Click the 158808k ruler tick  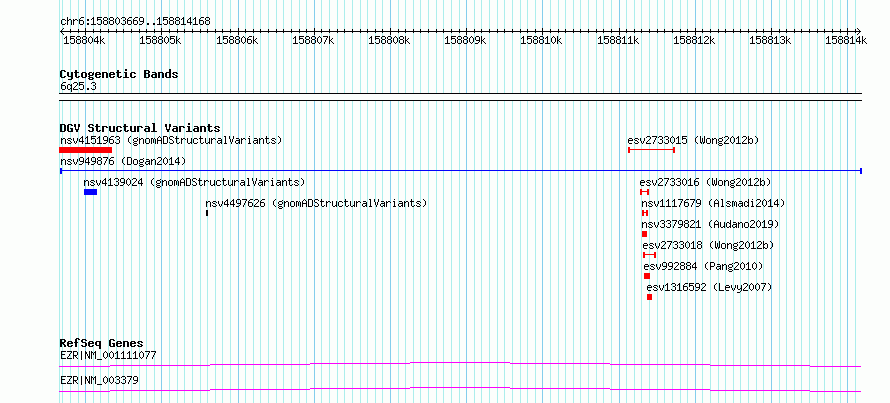pyautogui.click(x=389, y=40)
